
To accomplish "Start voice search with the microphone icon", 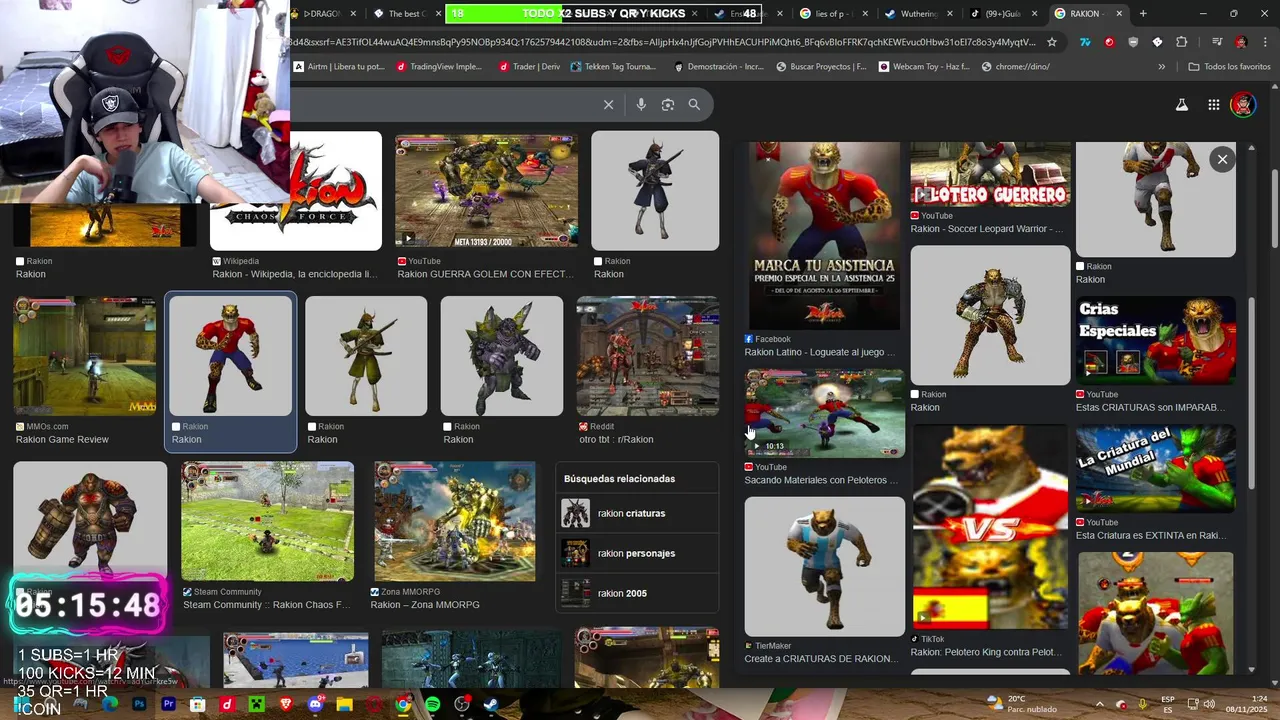I will click(x=641, y=105).
